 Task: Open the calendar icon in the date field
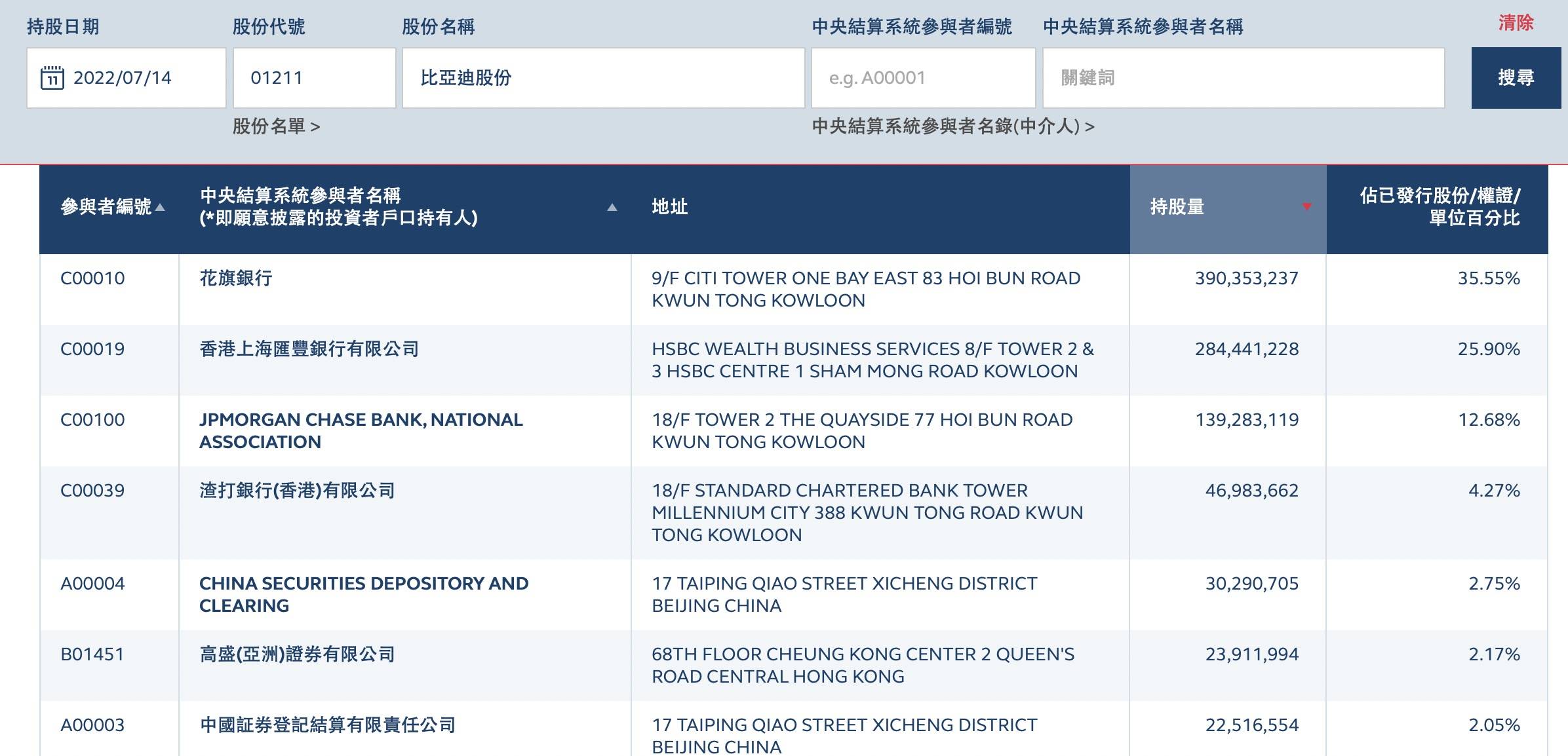click(x=52, y=77)
